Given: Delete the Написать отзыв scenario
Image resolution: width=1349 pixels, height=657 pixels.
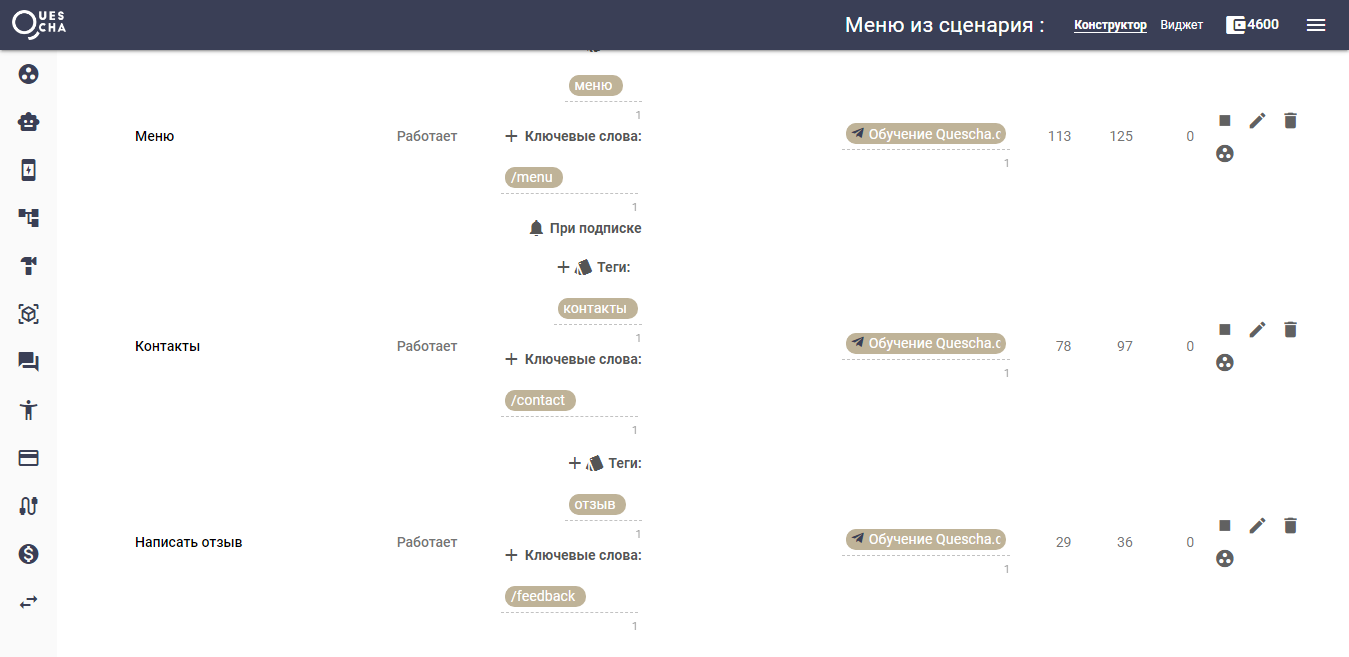Looking at the screenshot, I should [1290, 526].
